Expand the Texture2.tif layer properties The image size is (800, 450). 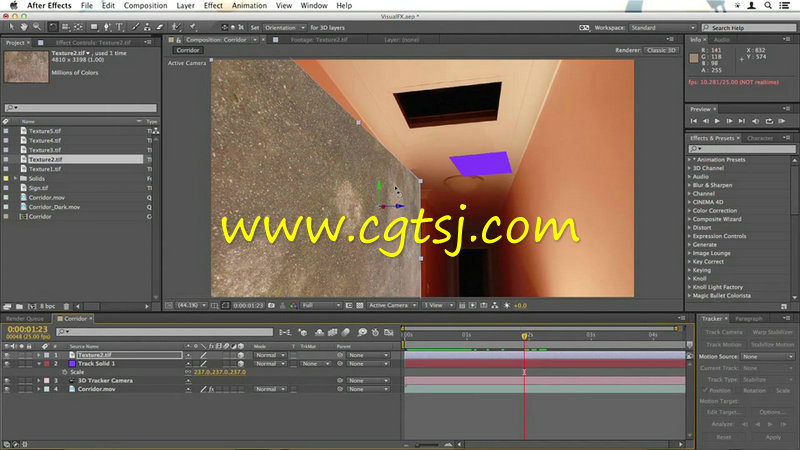coord(38,355)
